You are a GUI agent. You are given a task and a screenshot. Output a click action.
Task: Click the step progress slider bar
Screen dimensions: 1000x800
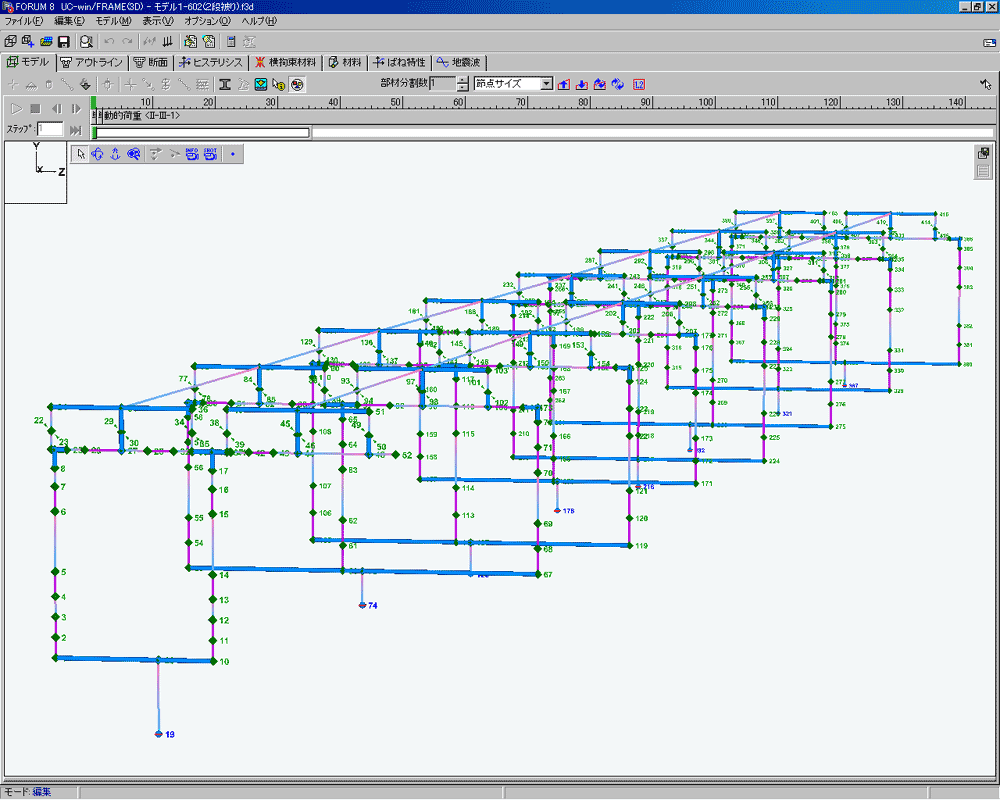pyautogui.click(x=202, y=132)
